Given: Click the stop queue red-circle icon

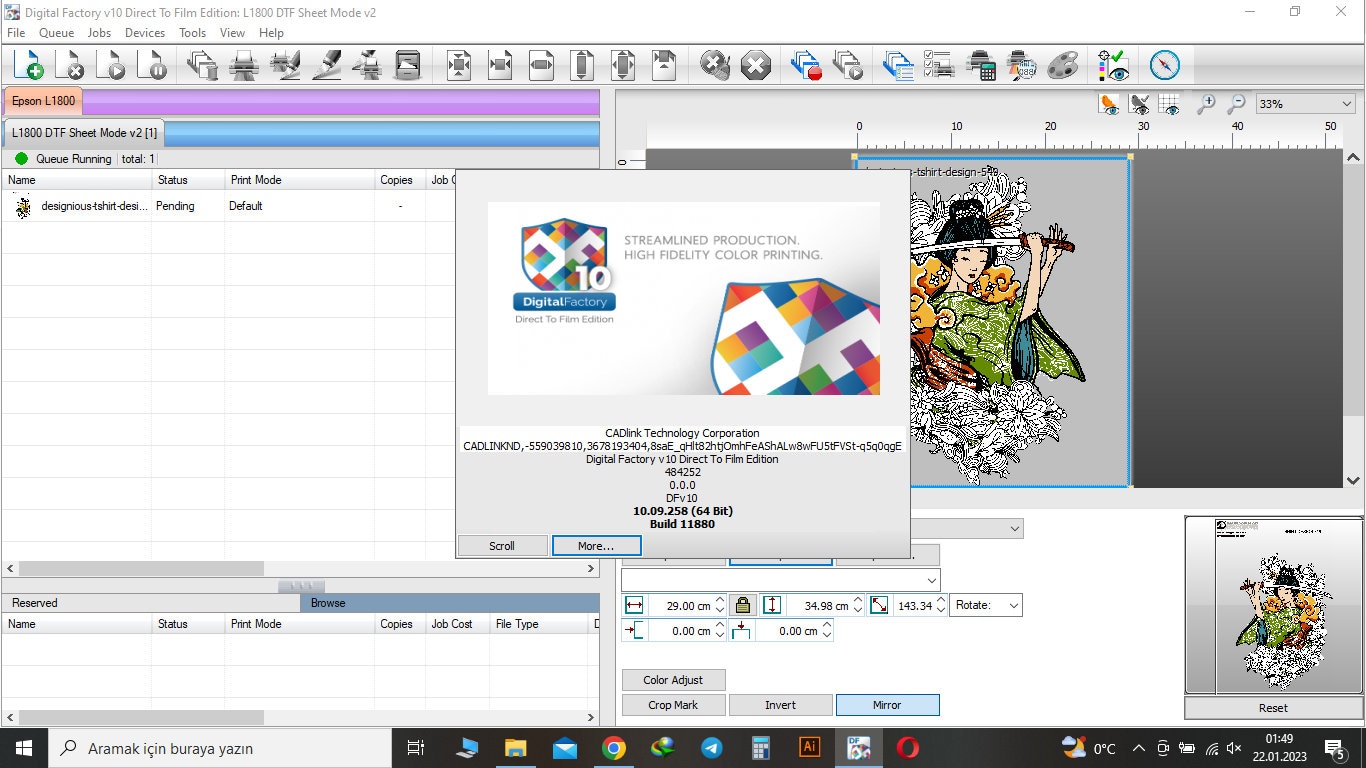Looking at the screenshot, I should pos(806,65).
